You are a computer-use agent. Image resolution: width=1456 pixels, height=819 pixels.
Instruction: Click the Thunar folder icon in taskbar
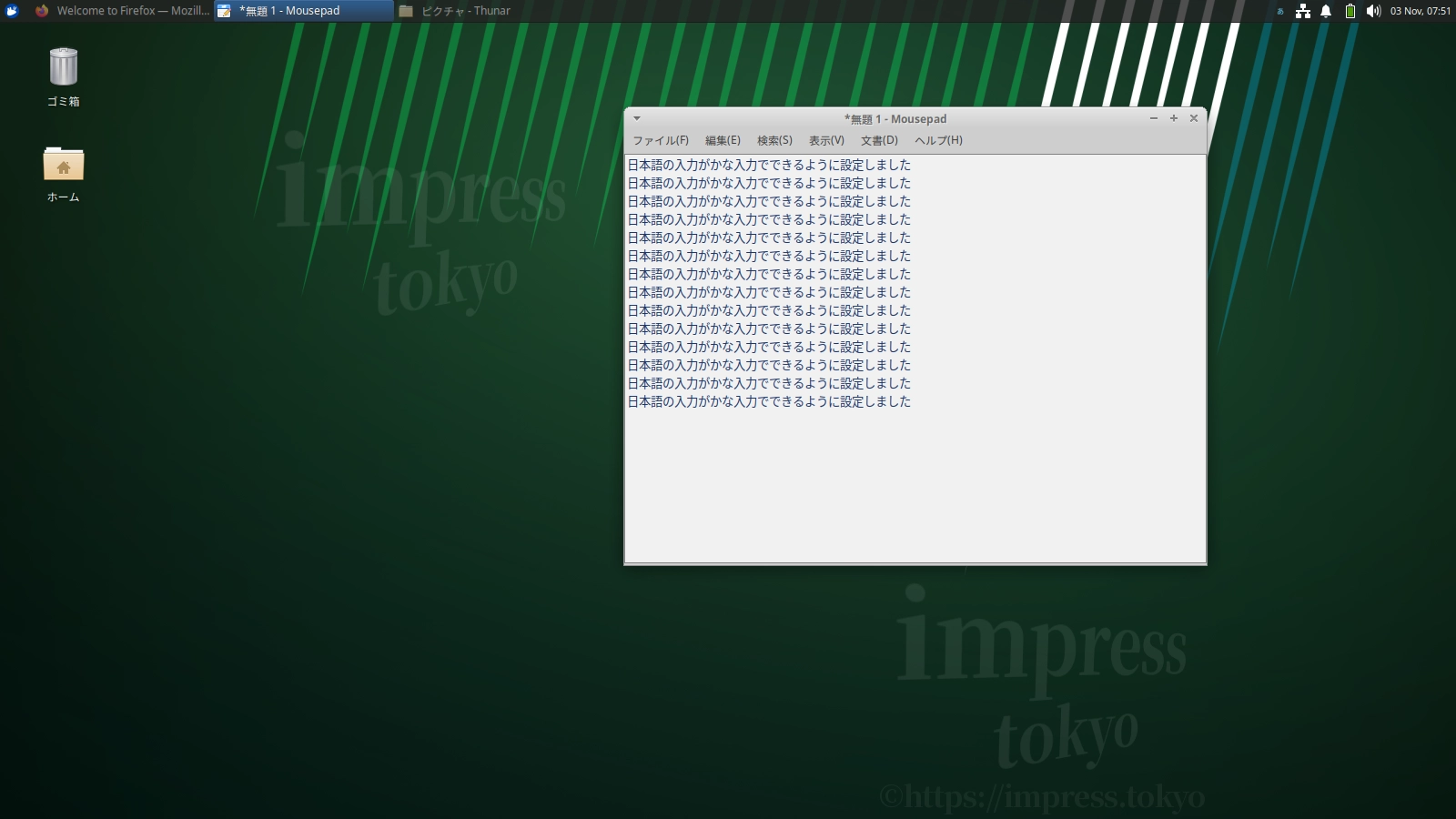point(406,11)
